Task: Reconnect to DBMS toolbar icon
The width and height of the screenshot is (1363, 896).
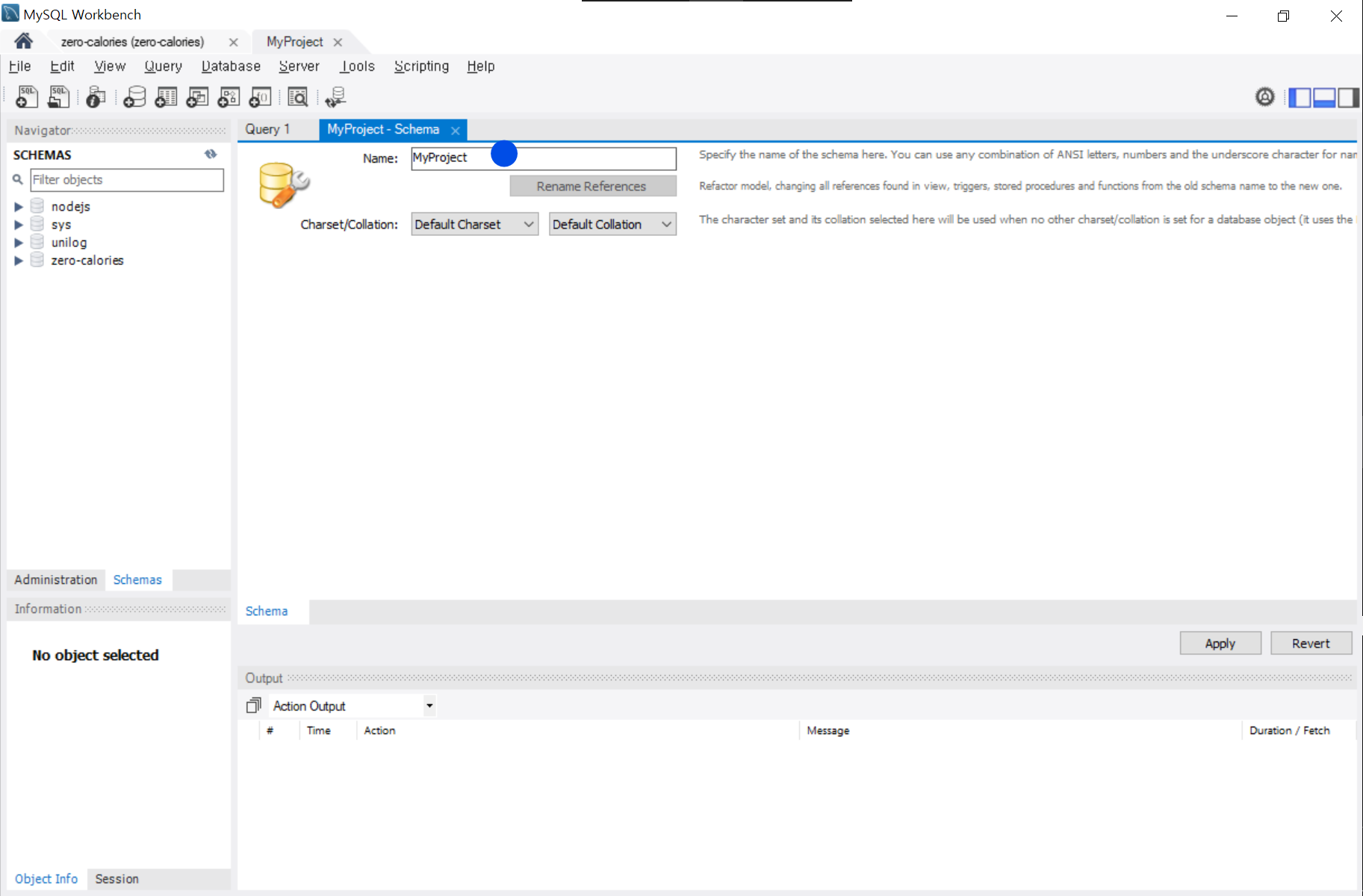Action: tap(335, 97)
